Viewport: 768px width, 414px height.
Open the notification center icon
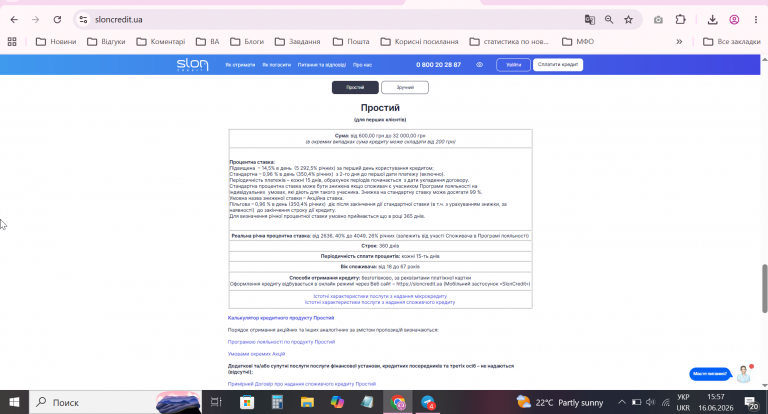click(751, 403)
